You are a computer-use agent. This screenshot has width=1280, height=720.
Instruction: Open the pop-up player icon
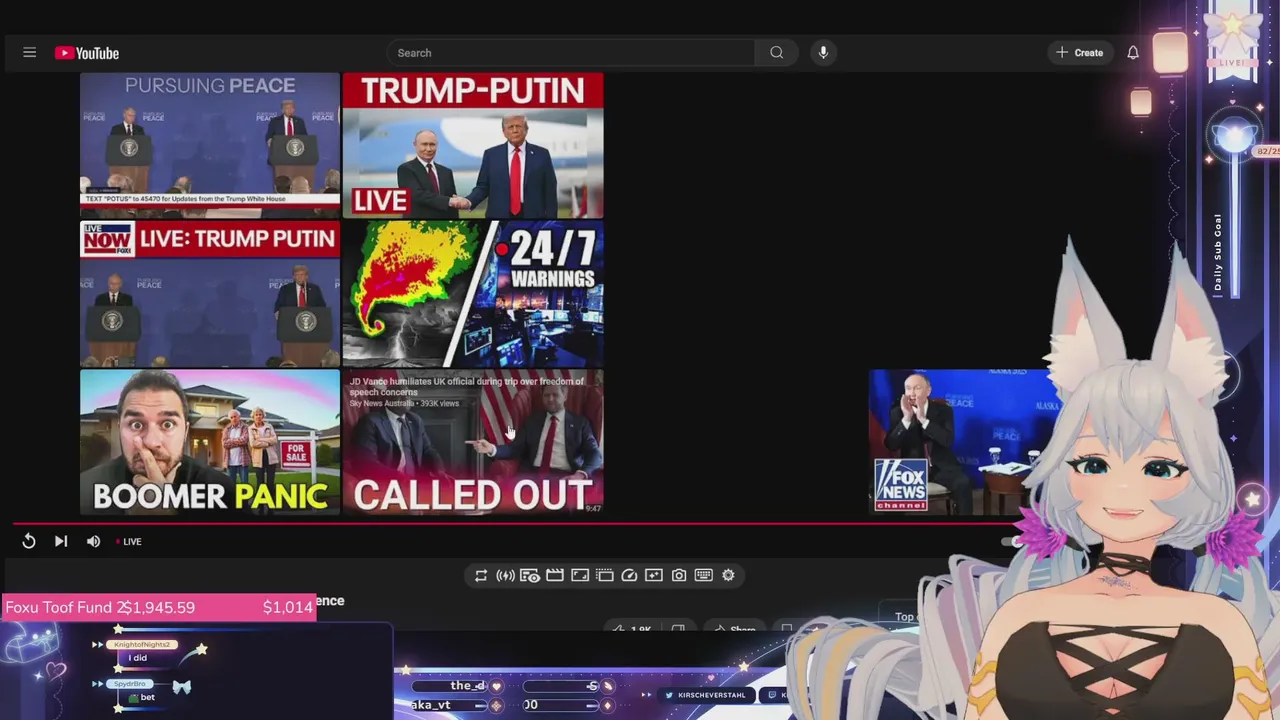tap(604, 575)
